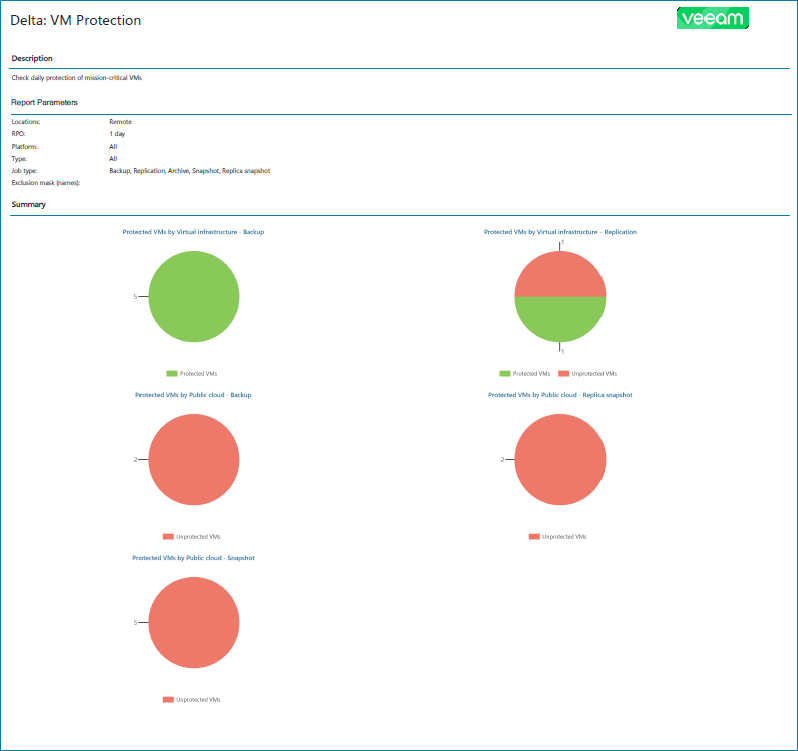This screenshot has width=798, height=751.
Task: Click the 'Platform:' parameter label
Action: [24, 147]
